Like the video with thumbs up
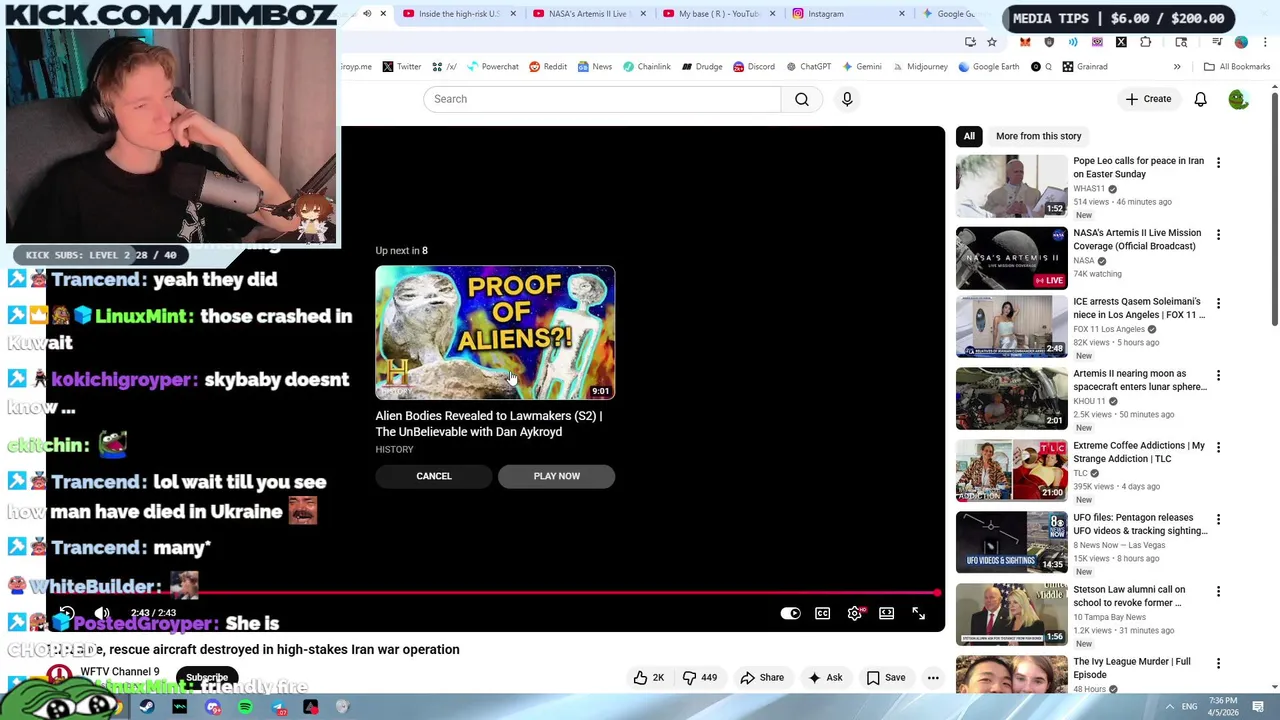 649,677
